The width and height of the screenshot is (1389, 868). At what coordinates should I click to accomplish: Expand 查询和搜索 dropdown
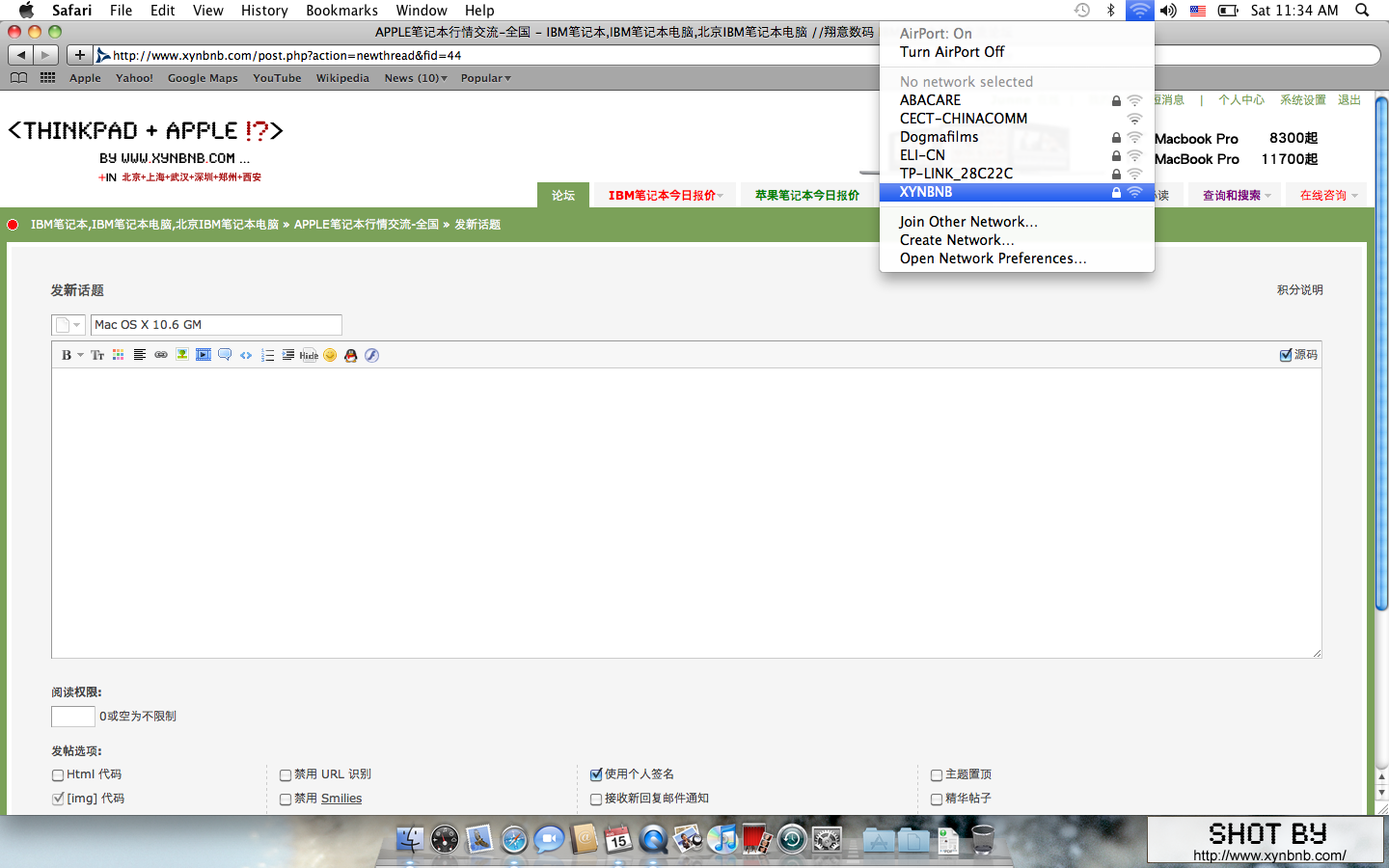1237,195
